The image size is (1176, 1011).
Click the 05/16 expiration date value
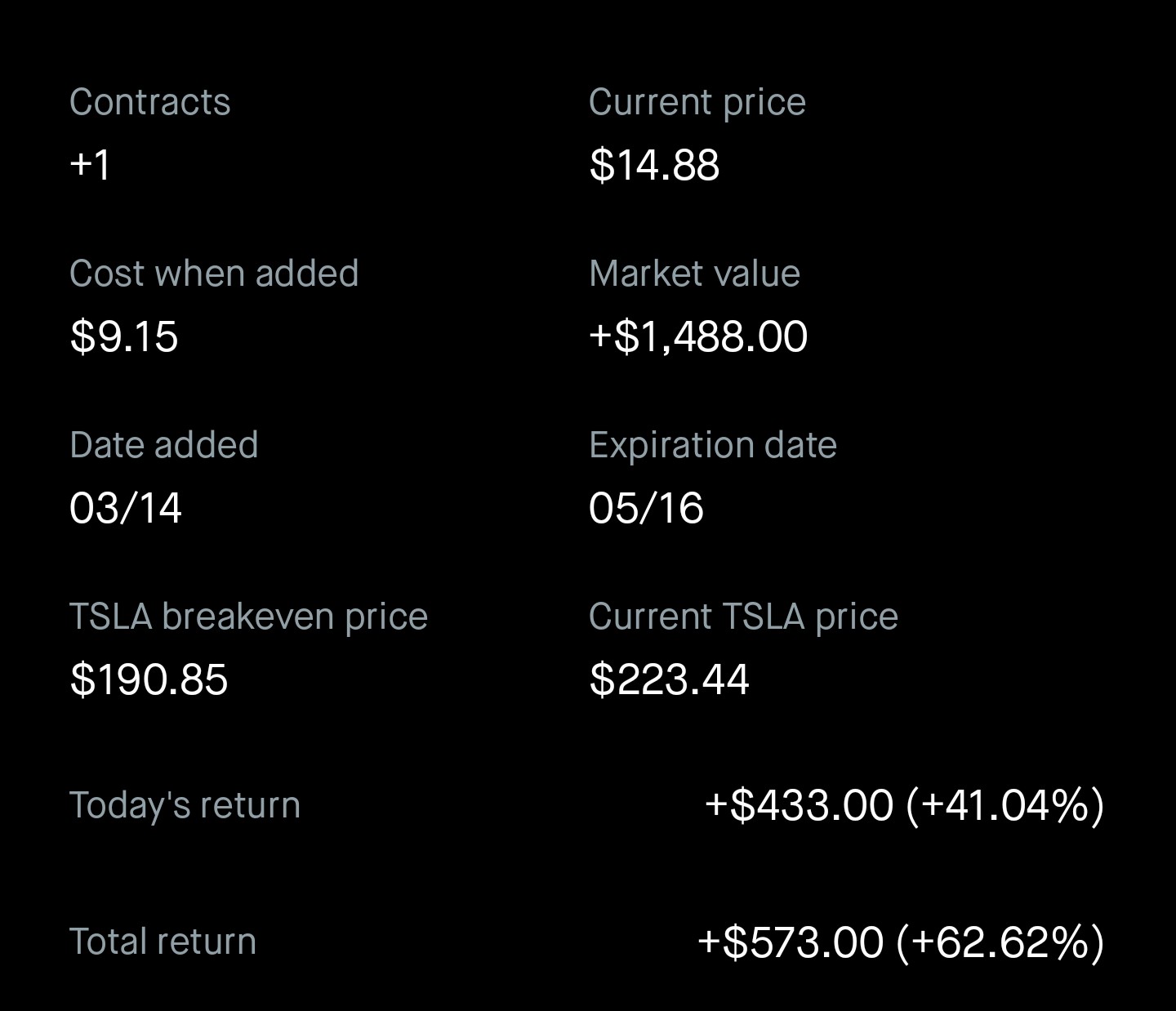click(646, 507)
